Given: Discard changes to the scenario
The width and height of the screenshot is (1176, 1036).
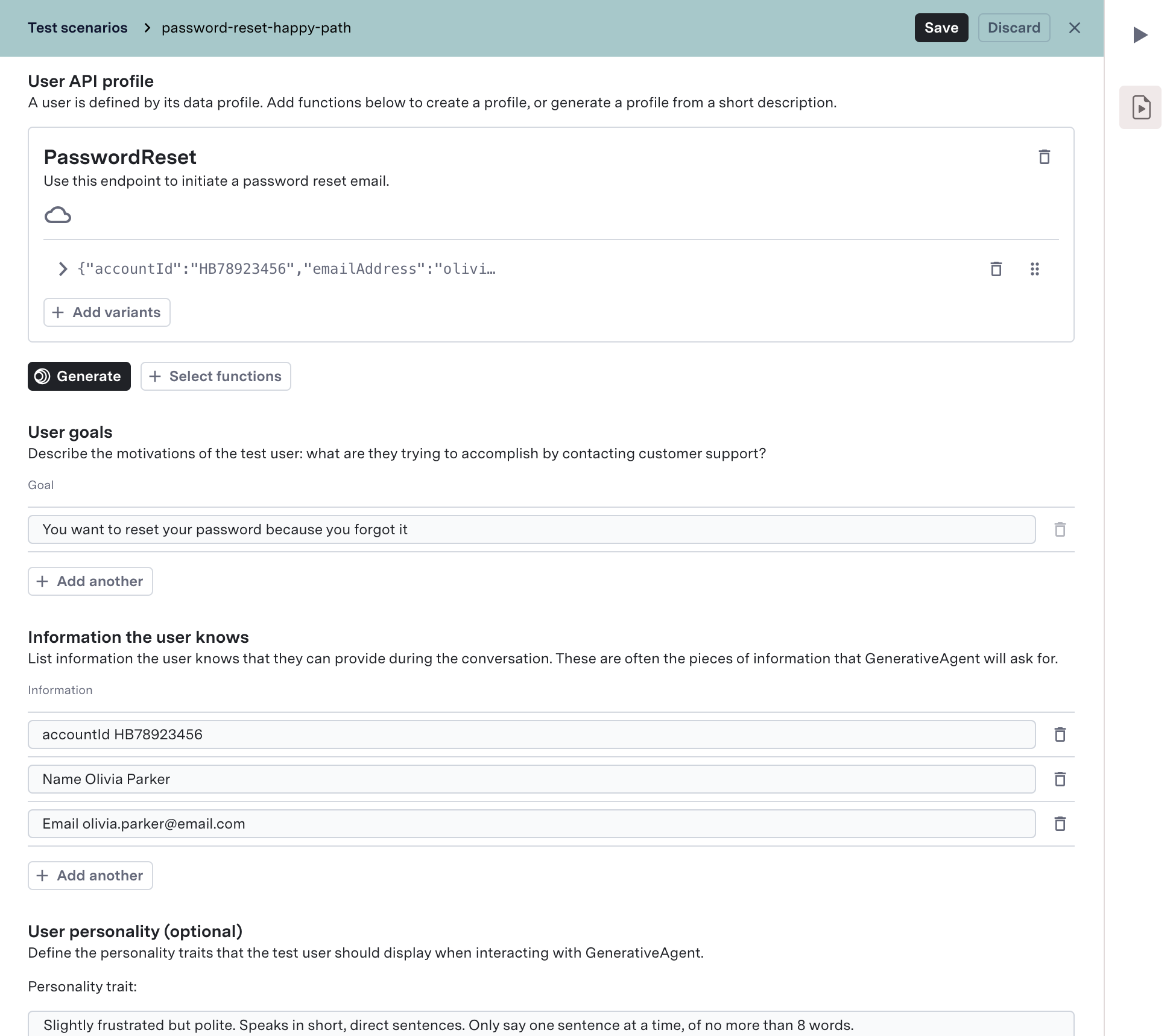Looking at the screenshot, I should pyautogui.click(x=1013, y=28).
